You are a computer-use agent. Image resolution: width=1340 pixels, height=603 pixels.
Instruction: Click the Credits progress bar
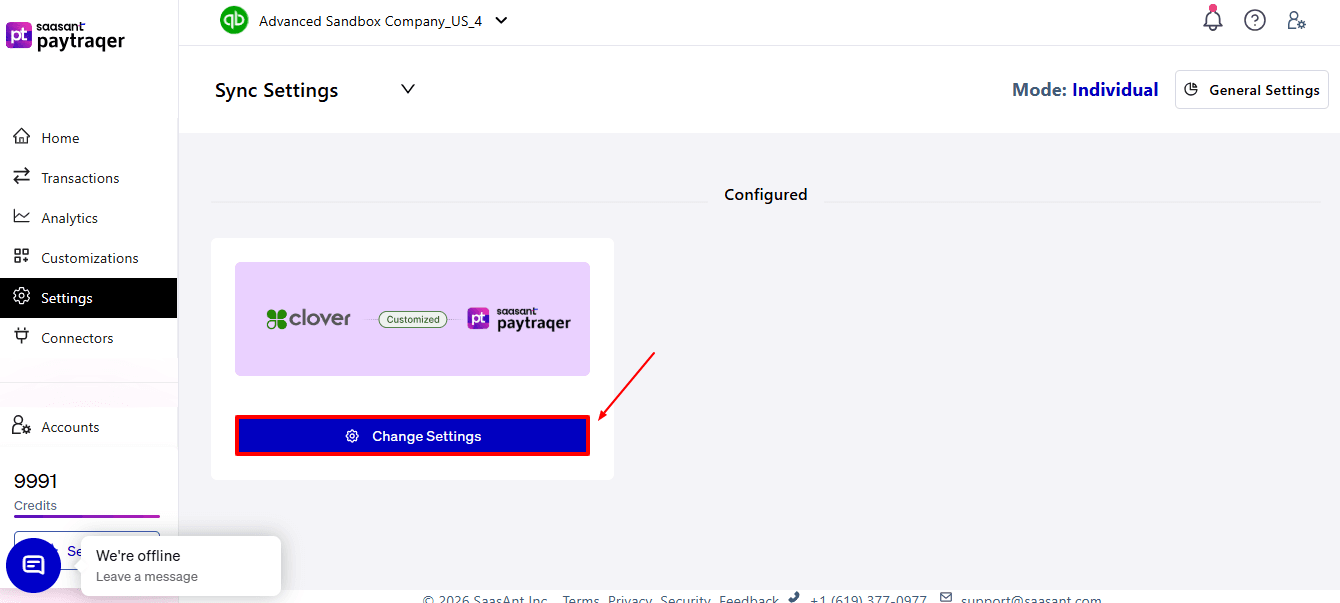pyautogui.click(x=87, y=517)
